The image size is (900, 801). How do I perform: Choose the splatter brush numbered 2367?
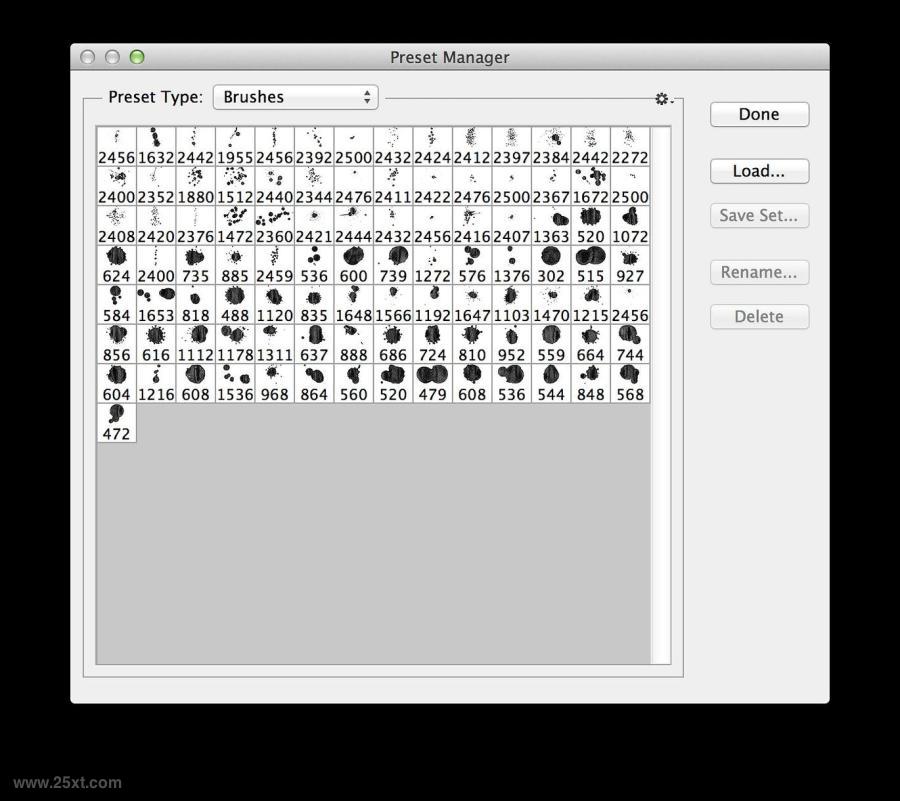click(x=551, y=186)
